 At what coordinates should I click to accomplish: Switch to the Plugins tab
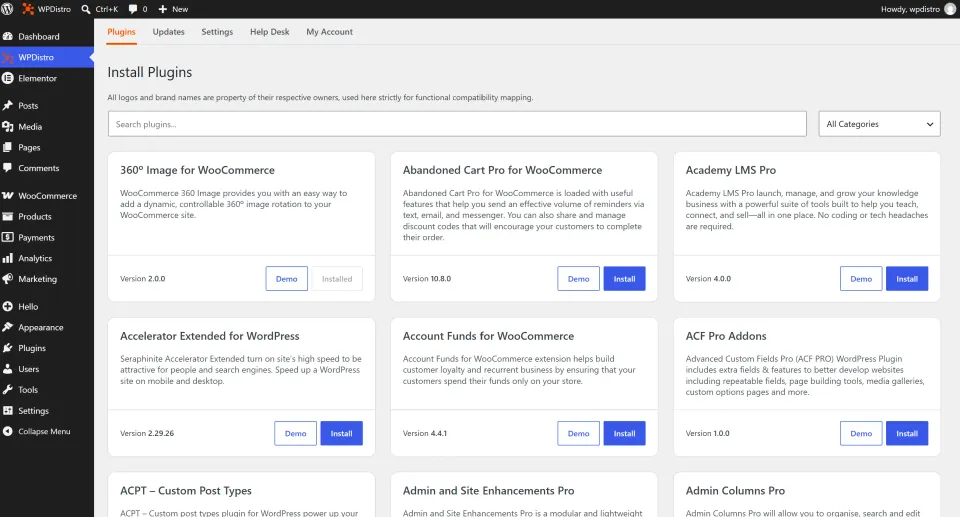[x=121, y=32]
